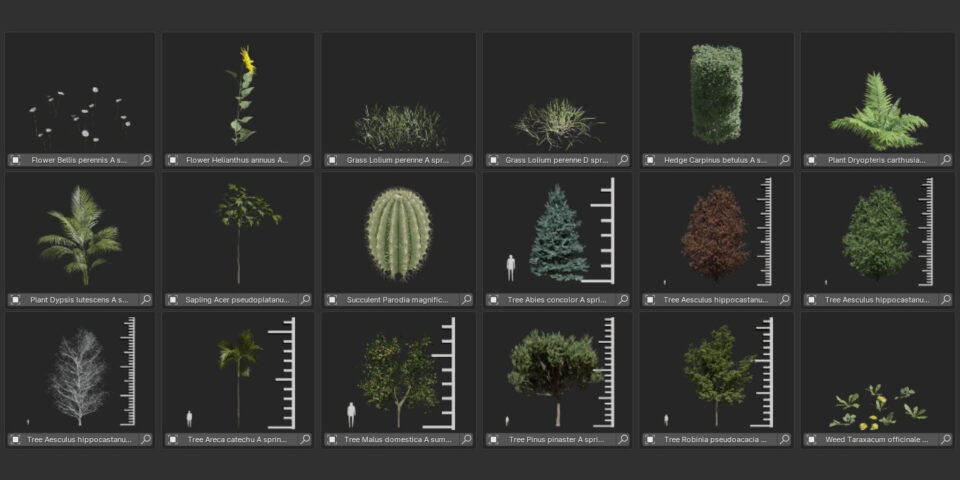960x480 pixels.
Task: Open the magnifier preview for Flower Helianthus annuus
Action: tap(305, 160)
